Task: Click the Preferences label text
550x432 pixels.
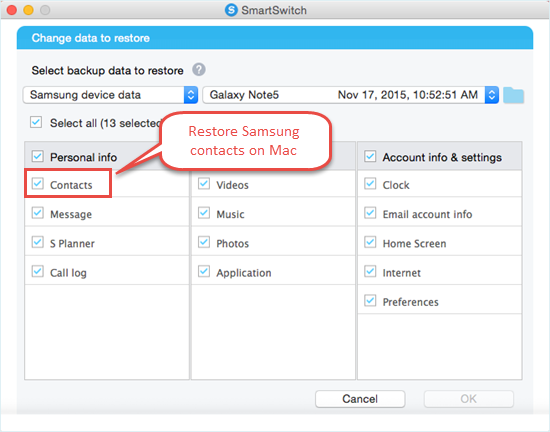Action: (410, 302)
